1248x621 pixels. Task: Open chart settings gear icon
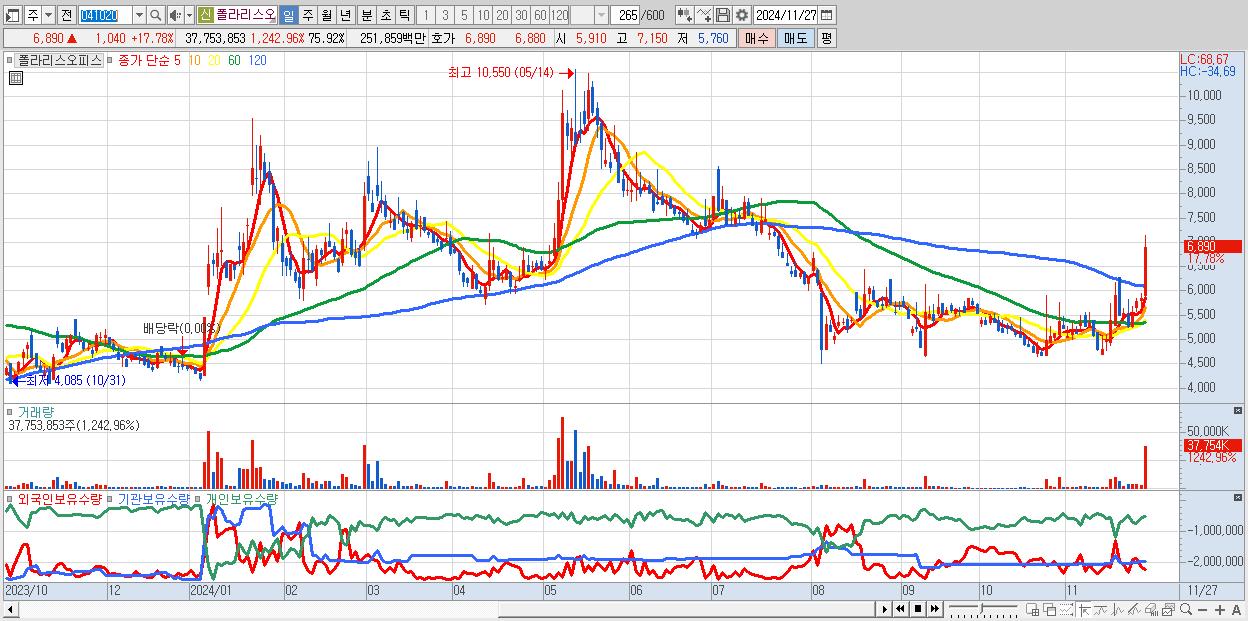coord(742,15)
